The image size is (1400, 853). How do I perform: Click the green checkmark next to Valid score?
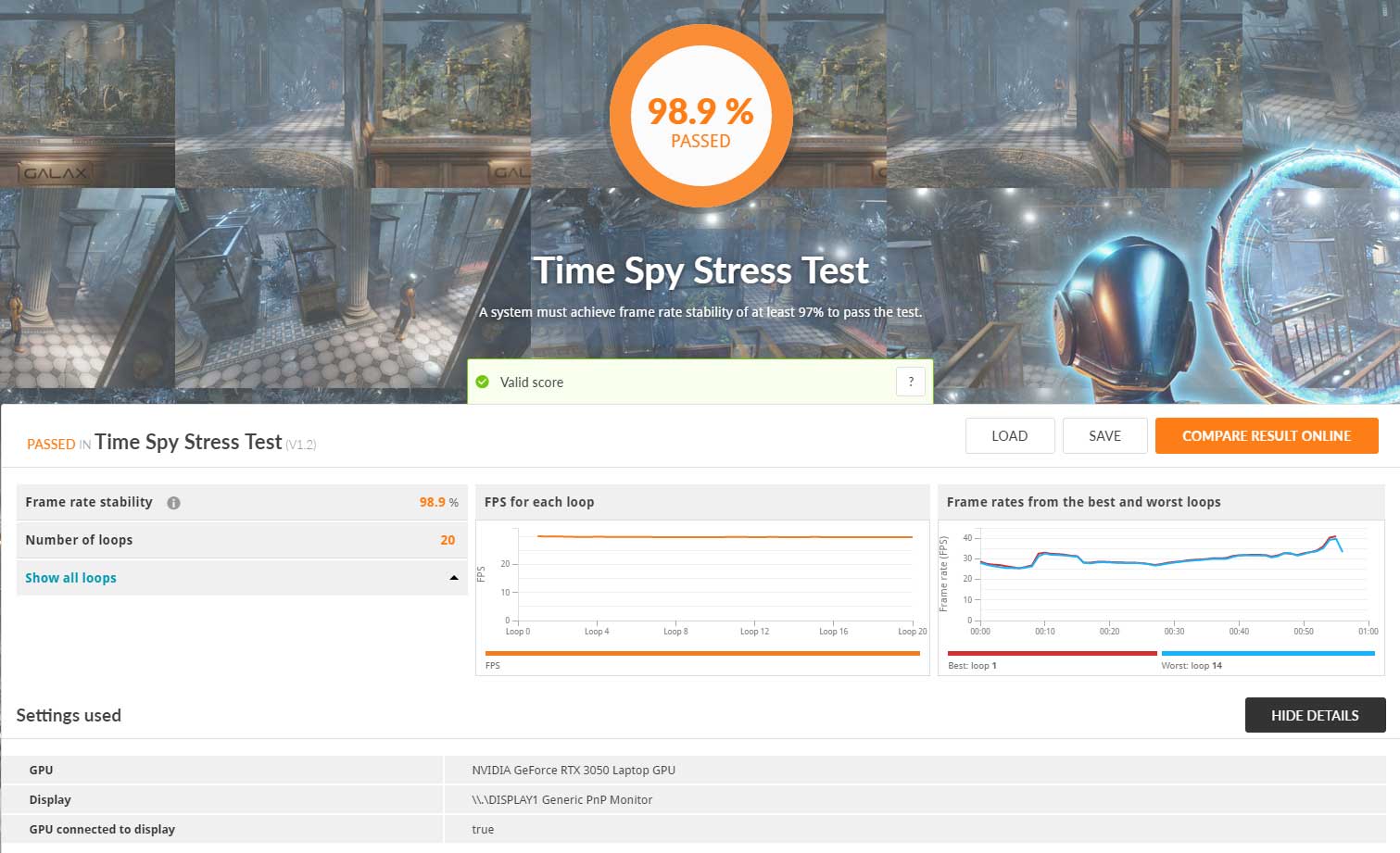coord(482,382)
